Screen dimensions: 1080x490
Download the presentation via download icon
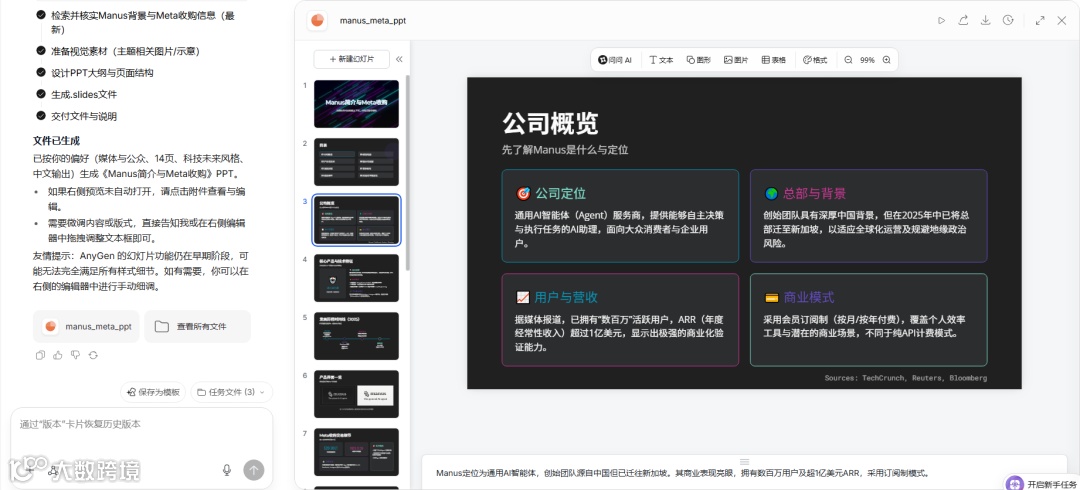click(x=986, y=21)
